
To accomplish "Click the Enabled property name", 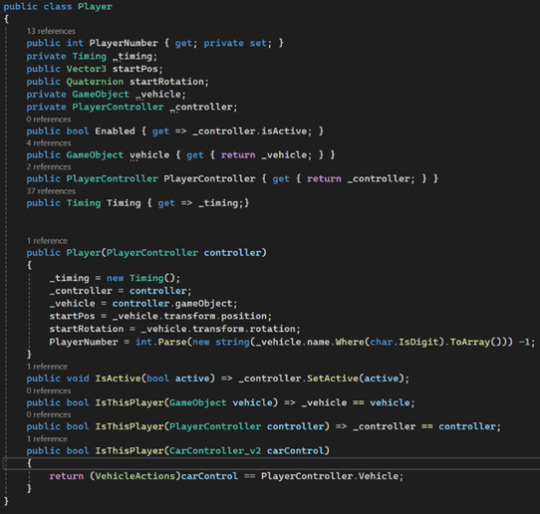I will click(x=115, y=131).
